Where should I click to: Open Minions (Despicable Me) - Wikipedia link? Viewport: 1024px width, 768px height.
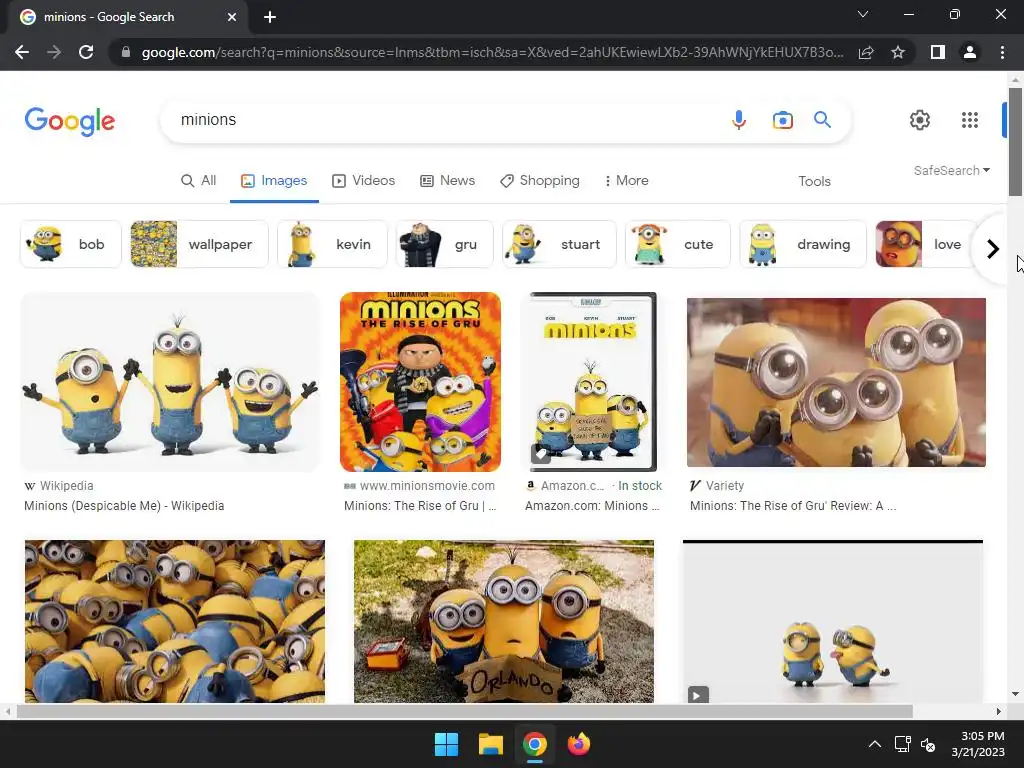[x=124, y=505]
